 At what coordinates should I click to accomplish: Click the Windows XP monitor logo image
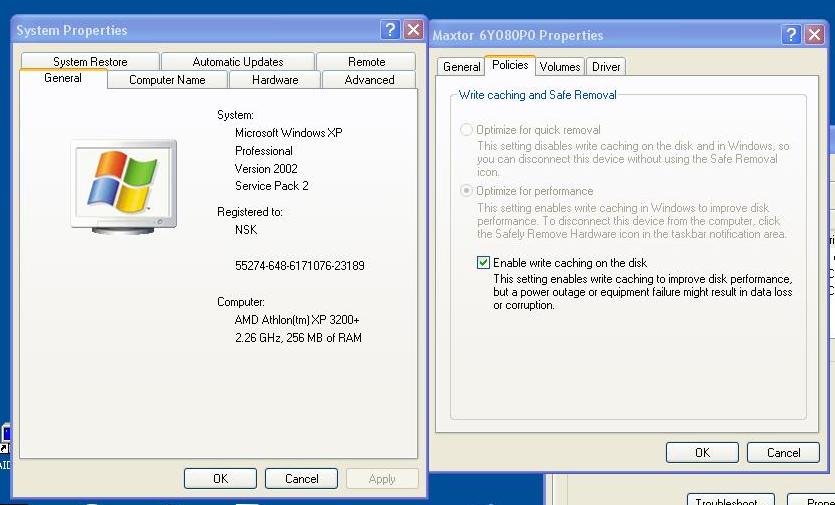click(124, 187)
